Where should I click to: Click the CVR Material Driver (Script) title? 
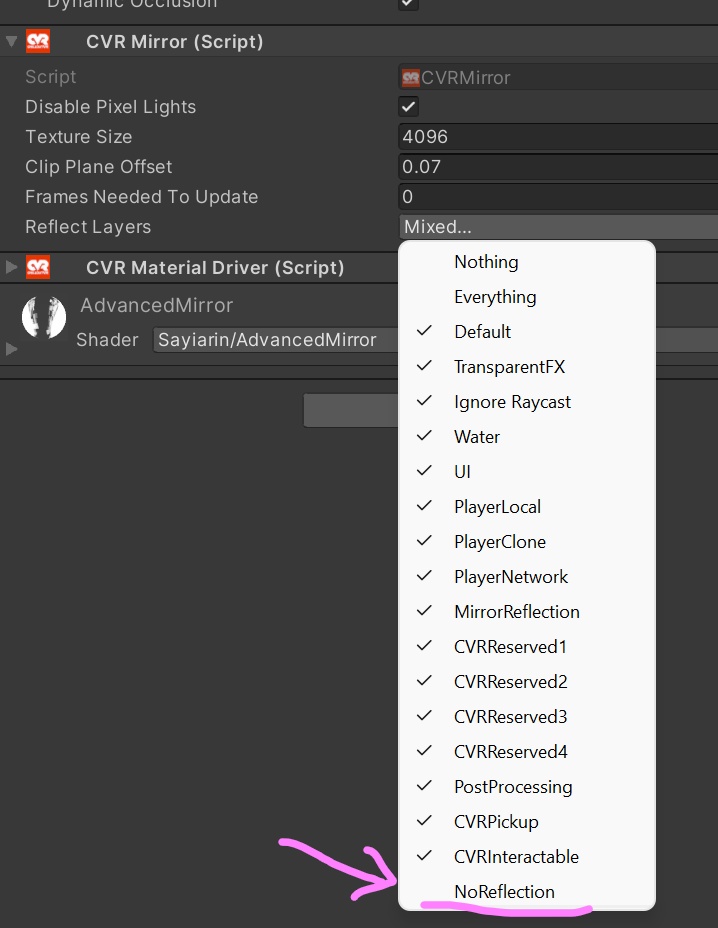pyautogui.click(x=215, y=268)
